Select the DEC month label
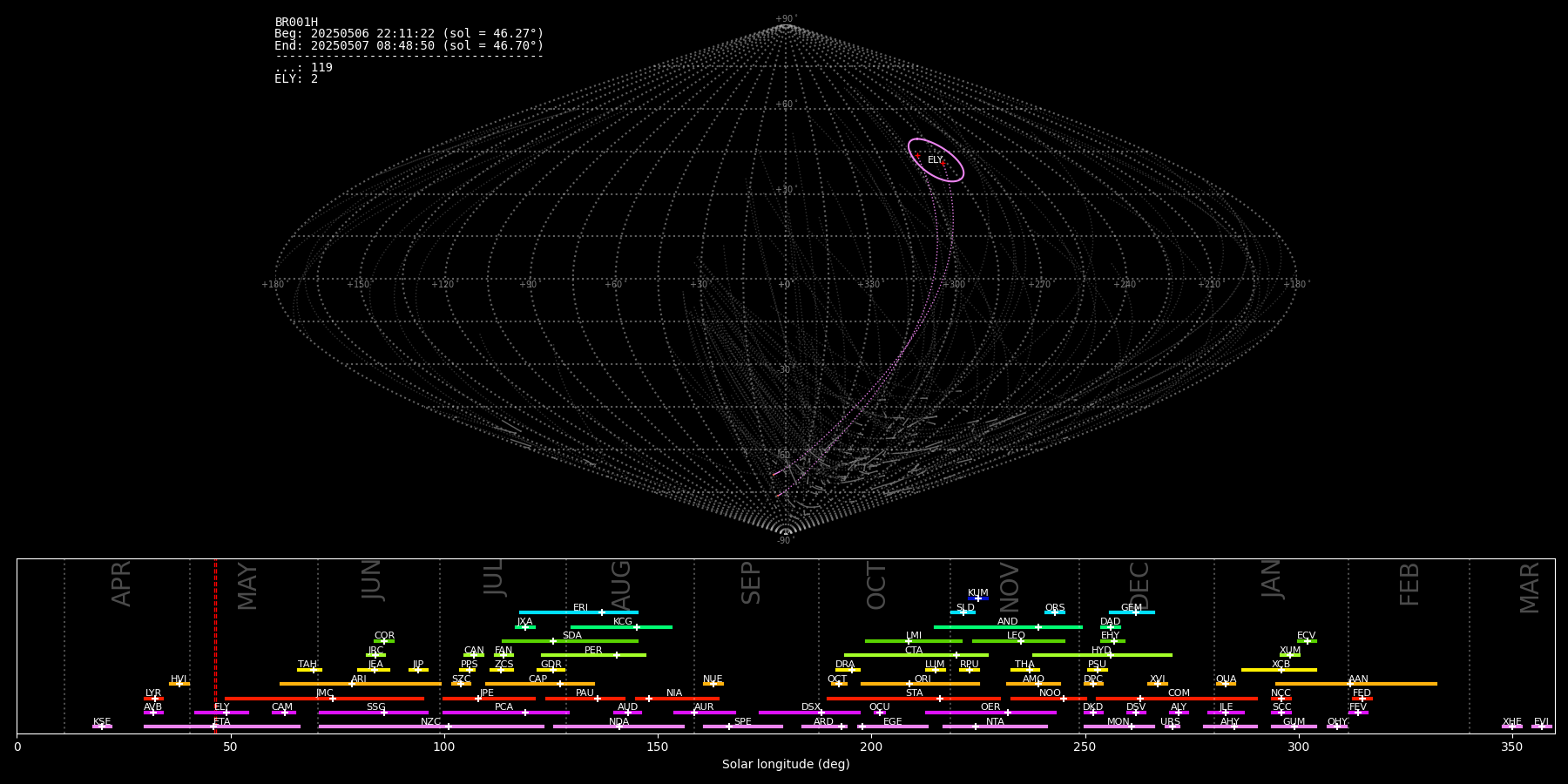The height and width of the screenshot is (784, 1568). point(1139,585)
